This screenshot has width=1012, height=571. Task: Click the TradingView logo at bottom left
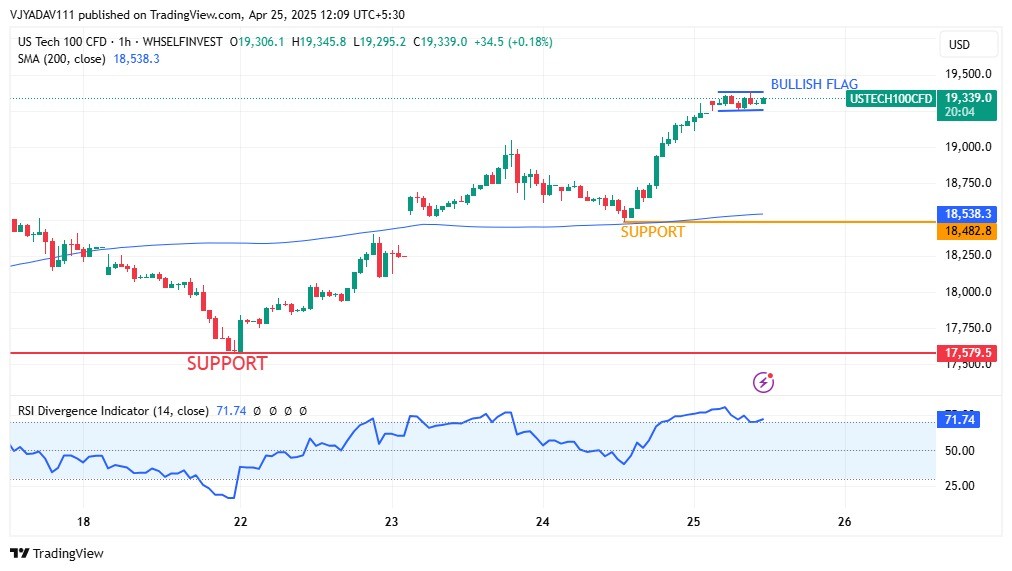(57, 553)
